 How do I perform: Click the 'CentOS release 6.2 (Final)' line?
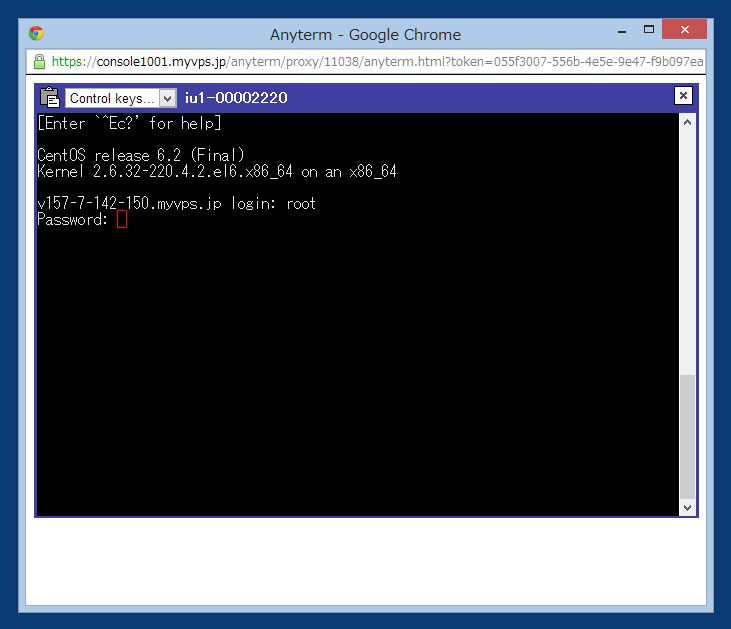point(140,155)
